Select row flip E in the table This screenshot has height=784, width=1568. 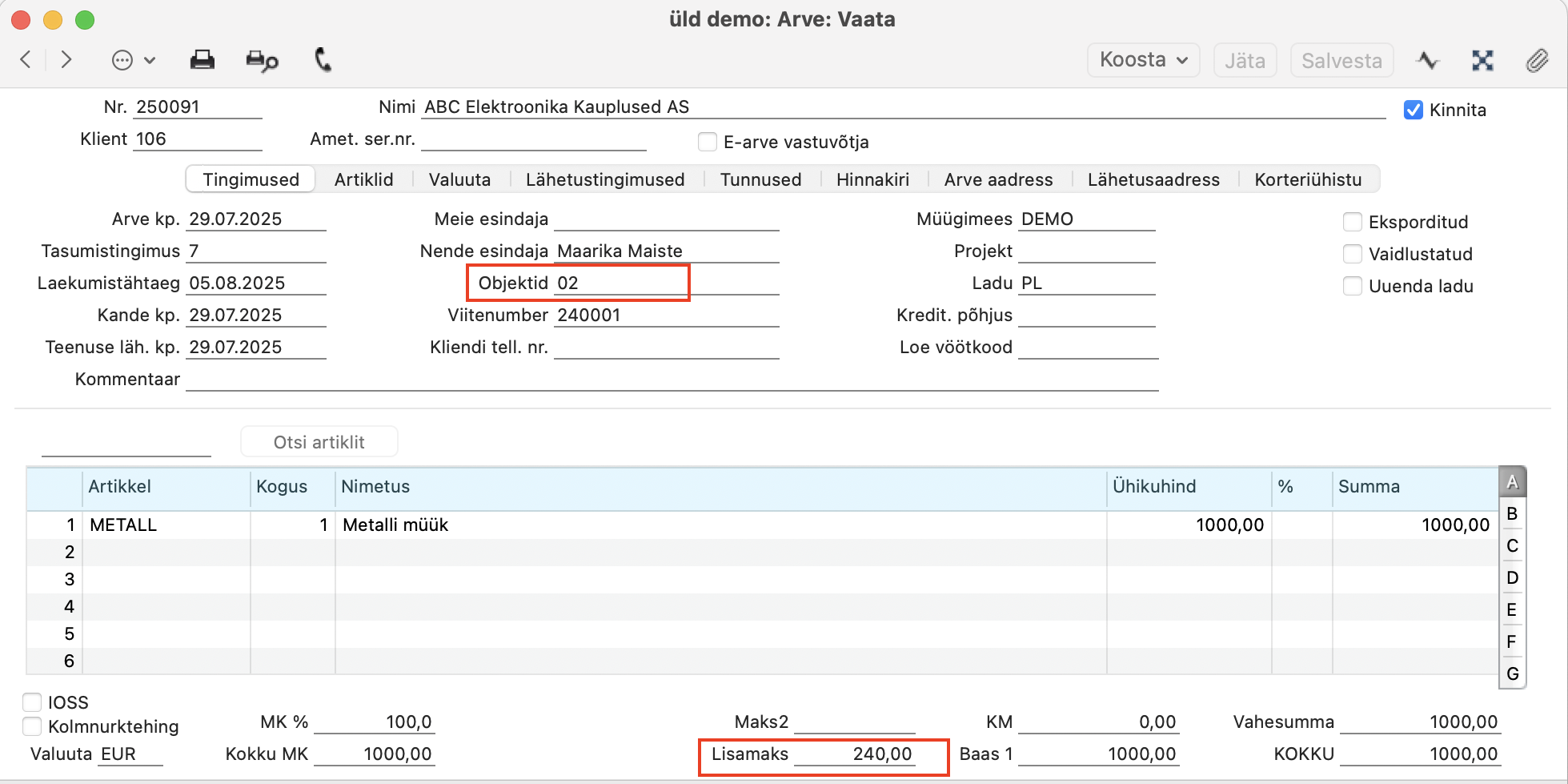click(x=1512, y=609)
